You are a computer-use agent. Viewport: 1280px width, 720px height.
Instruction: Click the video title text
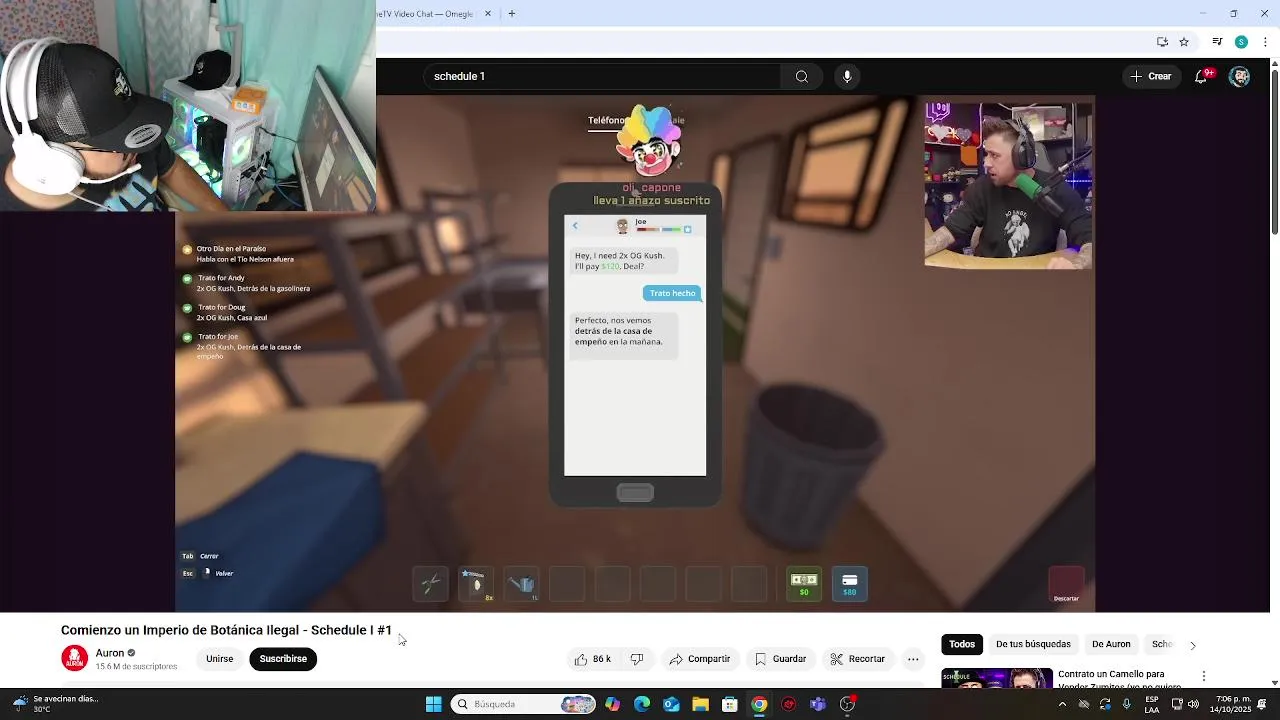click(226, 630)
